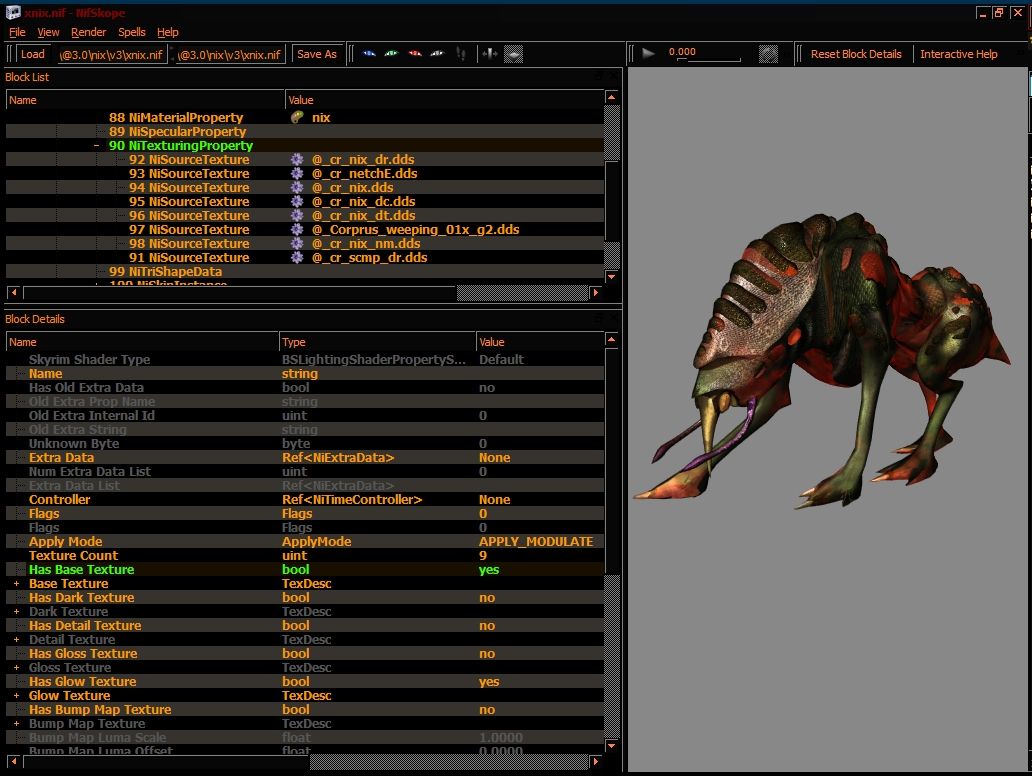Expand the Bump Map Texture row
Image resolution: width=1032 pixels, height=776 pixels.
pos(16,723)
